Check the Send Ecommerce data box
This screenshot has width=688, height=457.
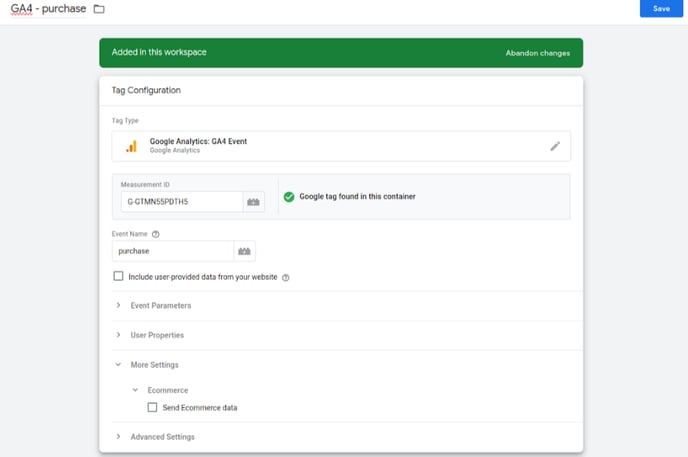[152, 407]
